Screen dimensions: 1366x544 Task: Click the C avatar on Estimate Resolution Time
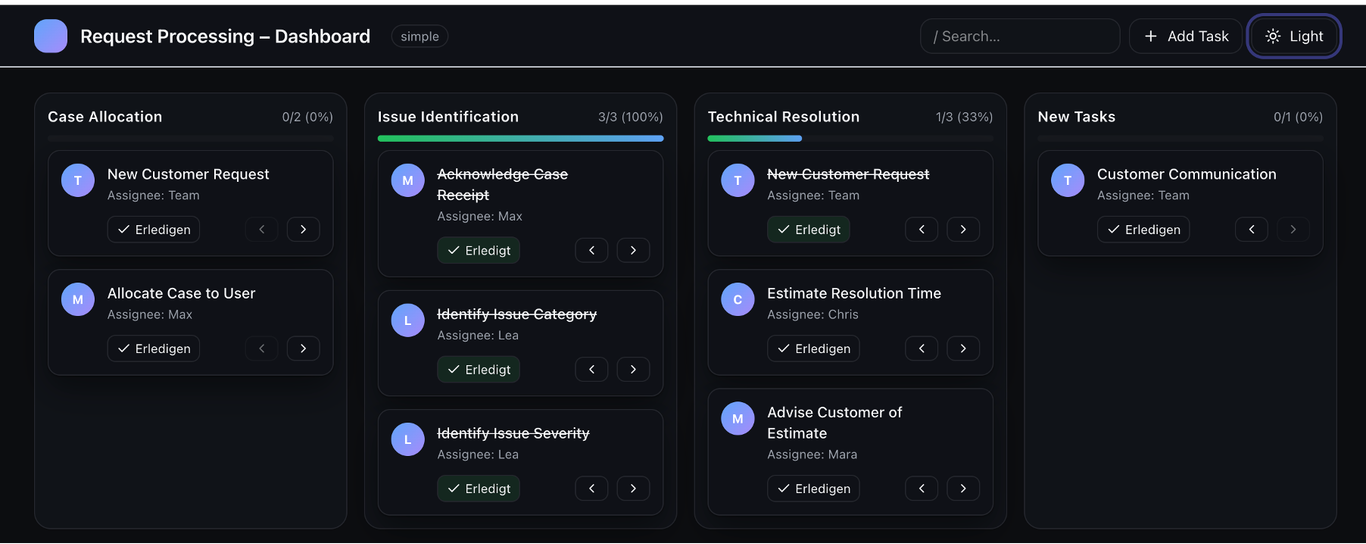pyautogui.click(x=738, y=299)
